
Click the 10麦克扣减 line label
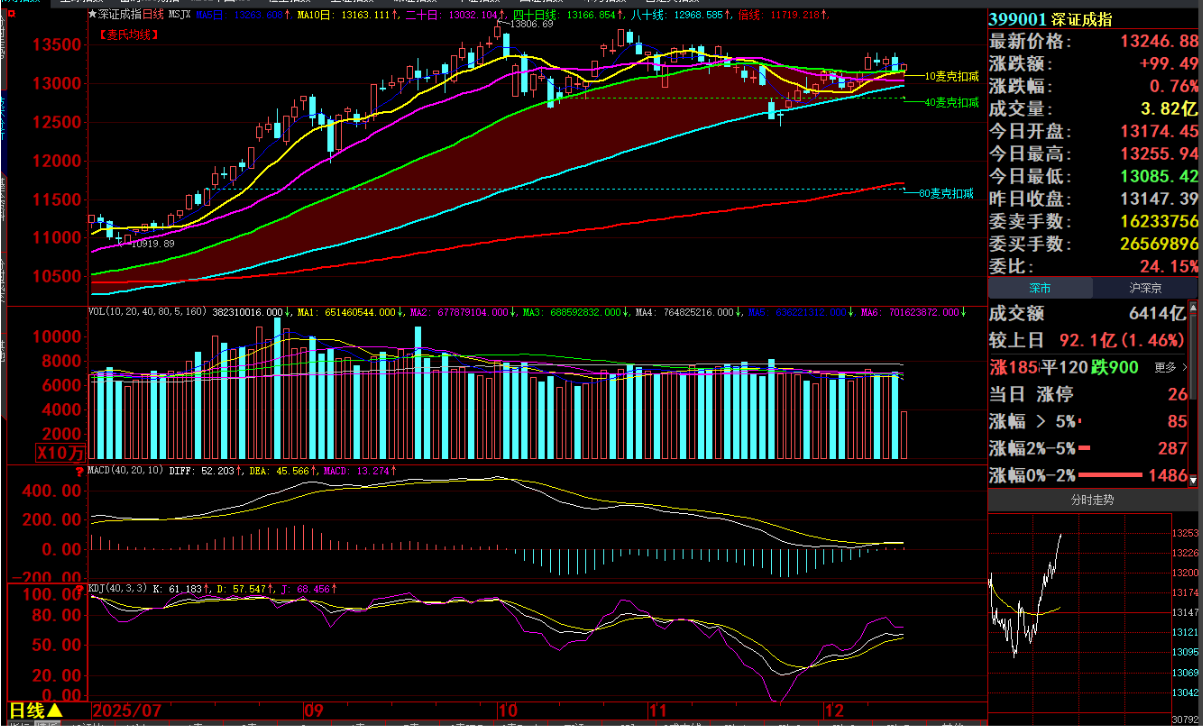pyautogui.click(x=951, y=76)
